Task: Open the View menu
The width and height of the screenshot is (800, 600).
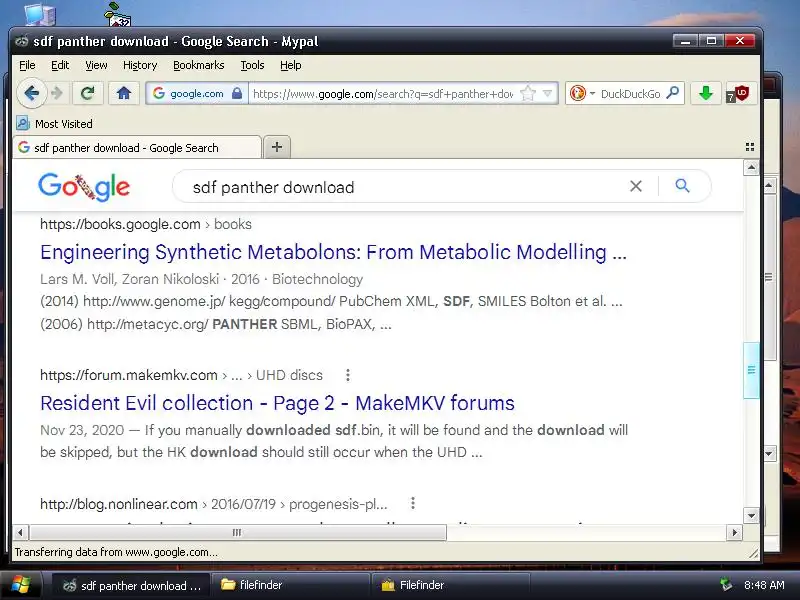Action: pyautogui.click(x=96, y=65)
